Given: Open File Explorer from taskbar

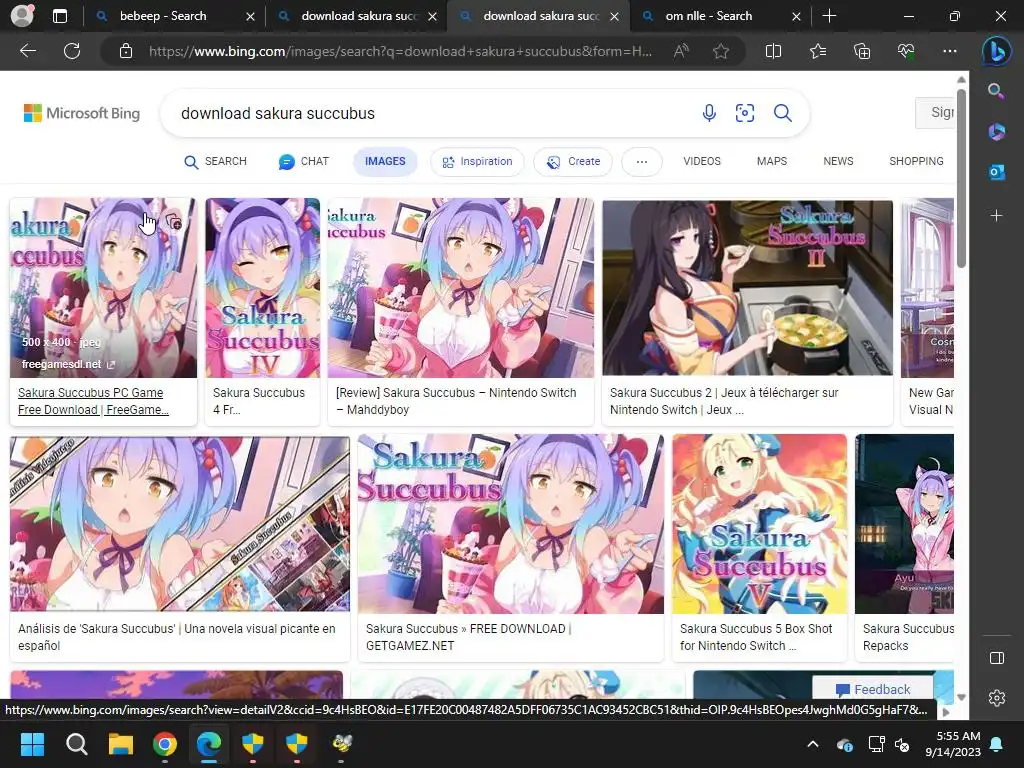Looking at the screenshot, I should 121,743.
